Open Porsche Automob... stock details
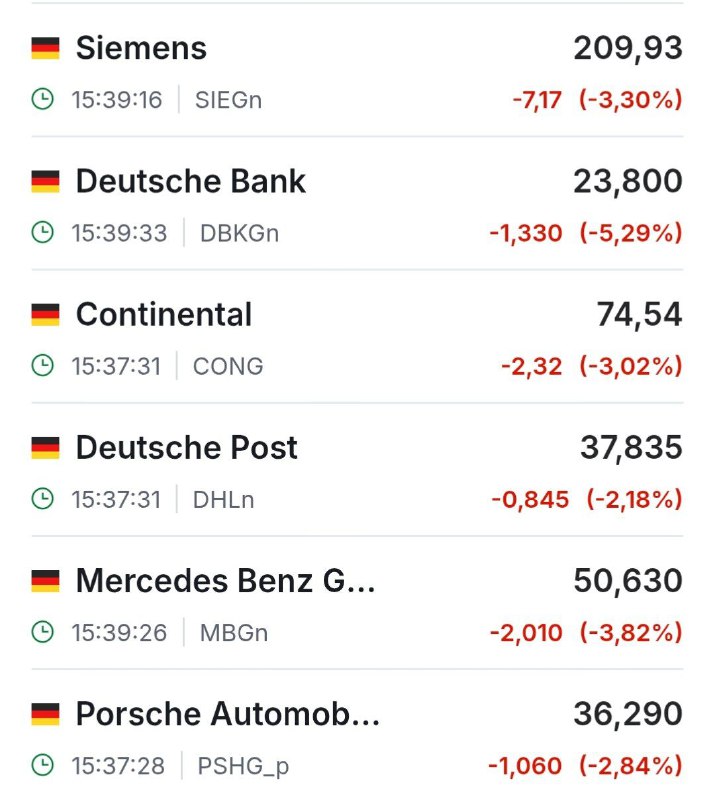Viewport: 715px width, 800px height. (x=357, y=735)
